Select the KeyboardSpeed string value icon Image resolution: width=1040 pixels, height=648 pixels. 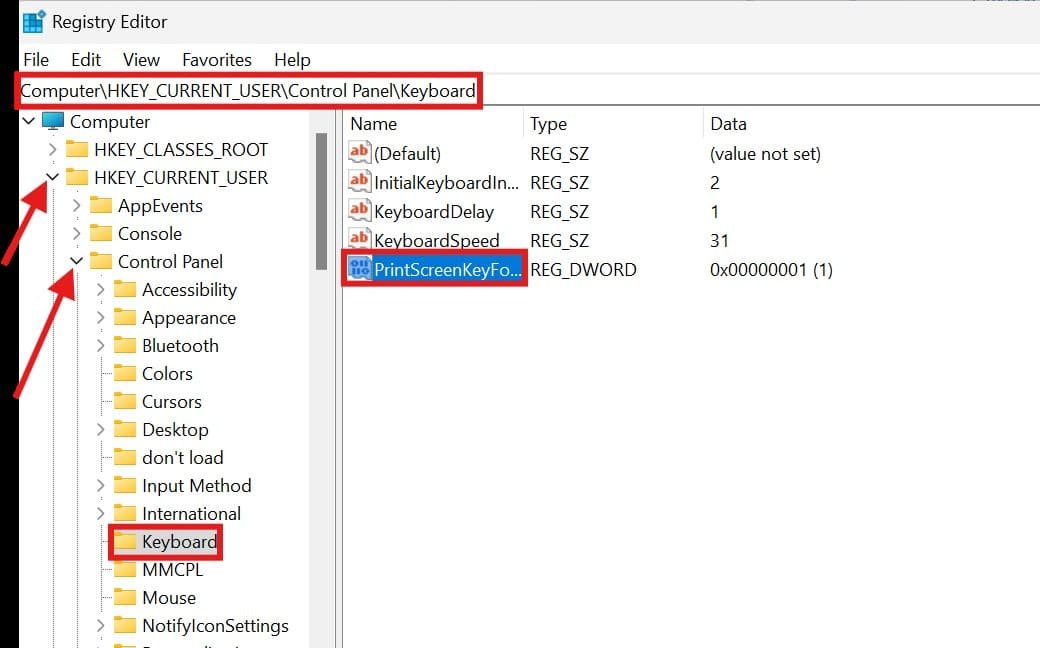(359, 239)
